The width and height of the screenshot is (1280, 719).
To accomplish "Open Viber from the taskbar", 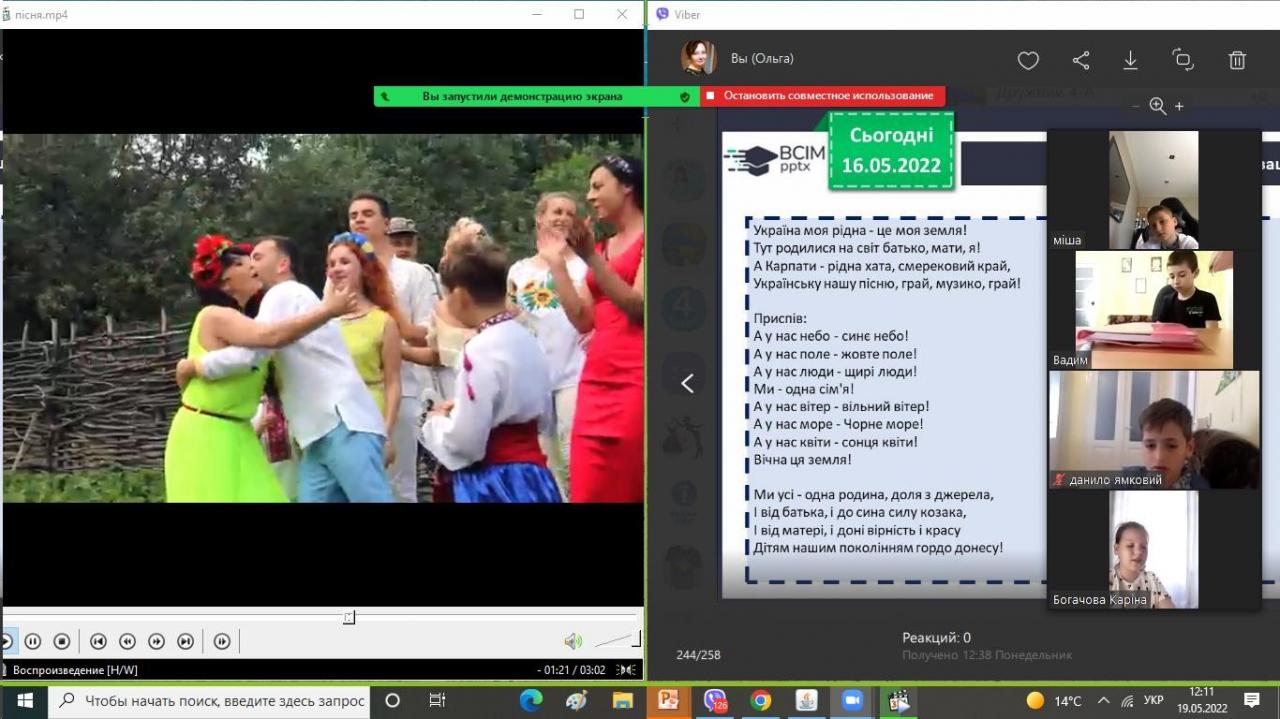I will [x=715, y=700].
